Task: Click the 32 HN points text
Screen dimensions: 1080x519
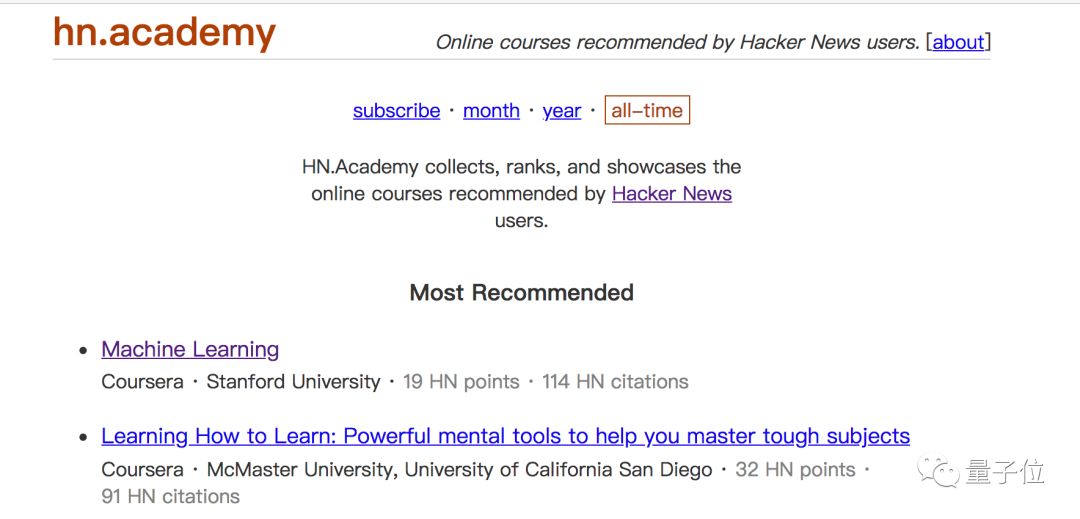Action: pyautogui.click(x=795, y=470)
